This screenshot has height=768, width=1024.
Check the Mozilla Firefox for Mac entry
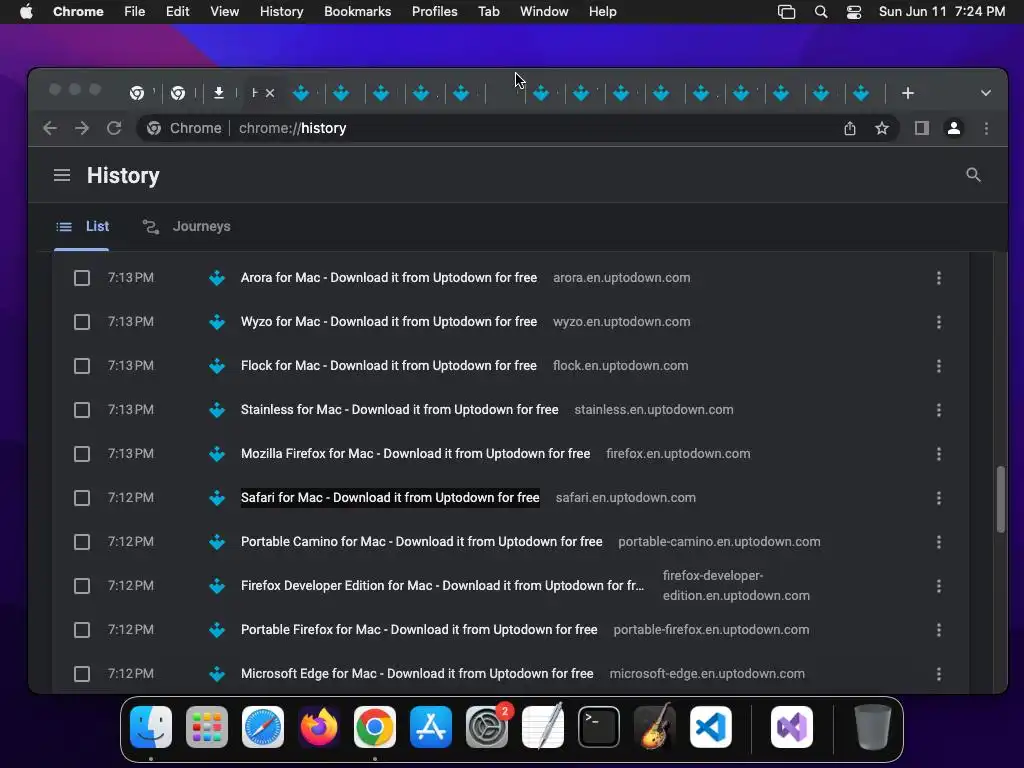pyautogui.click(x=82, y=454)
